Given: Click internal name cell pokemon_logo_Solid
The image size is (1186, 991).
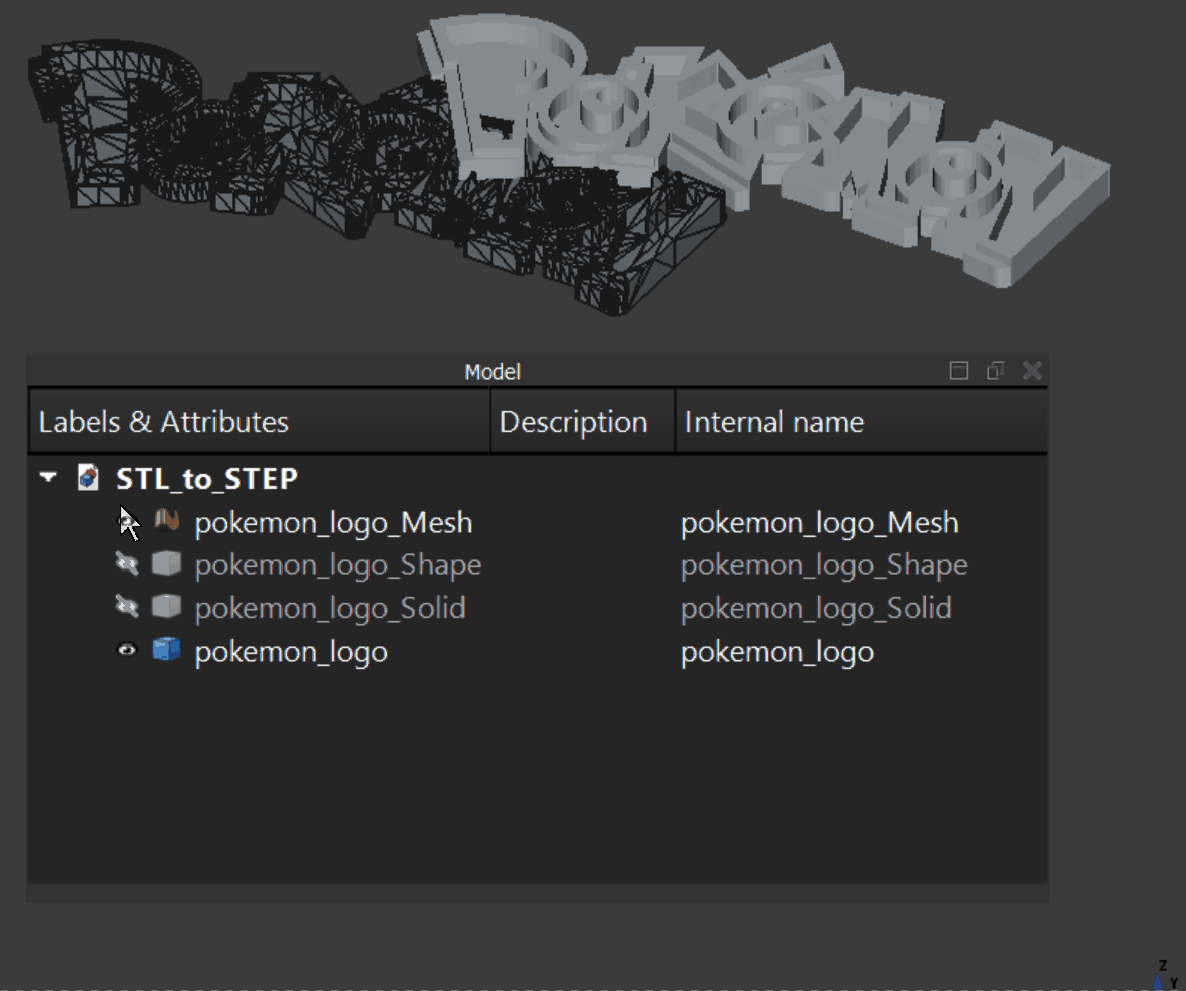Looking at the screenshot, I should tap(816, 608).
